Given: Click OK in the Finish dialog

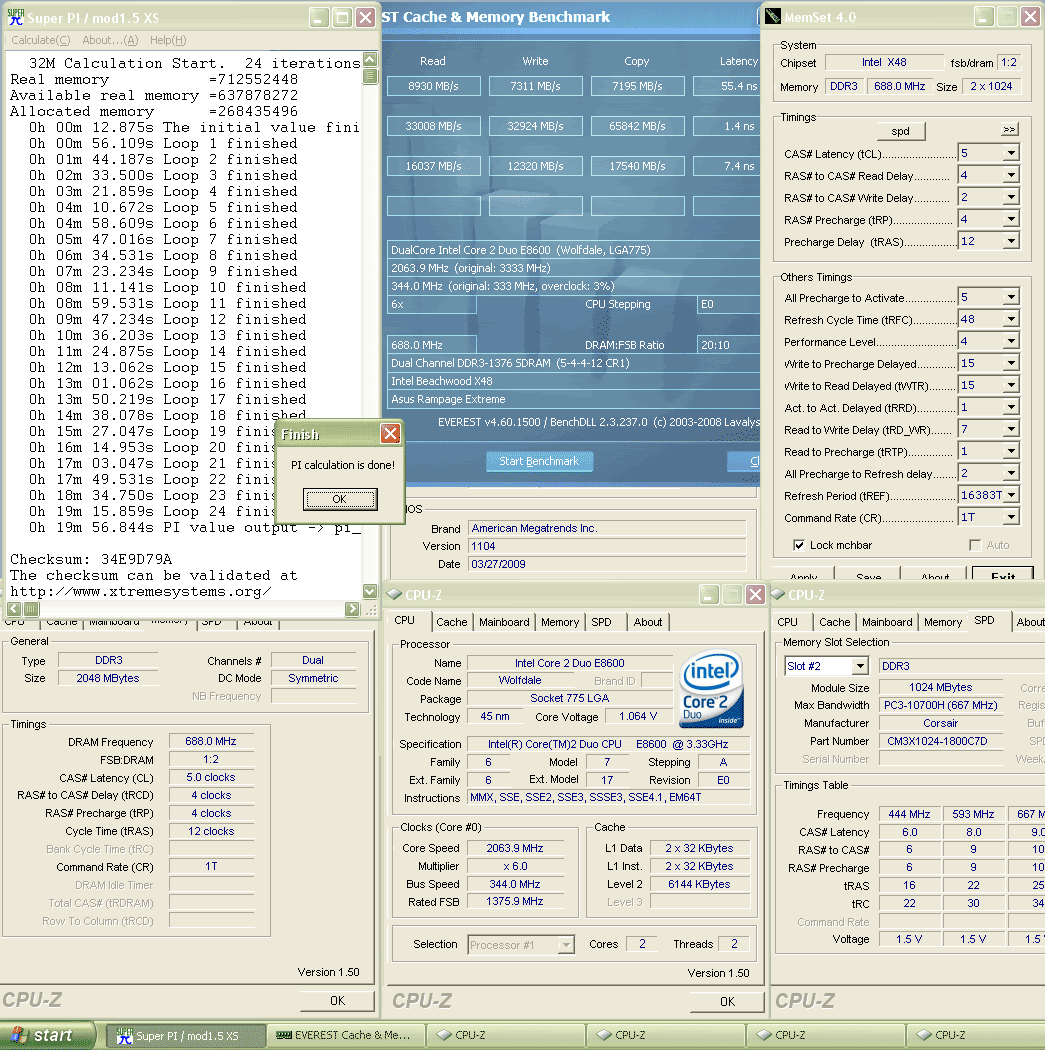Looking at the screenshot, I should pyautogui.click(x=339, y=499).
